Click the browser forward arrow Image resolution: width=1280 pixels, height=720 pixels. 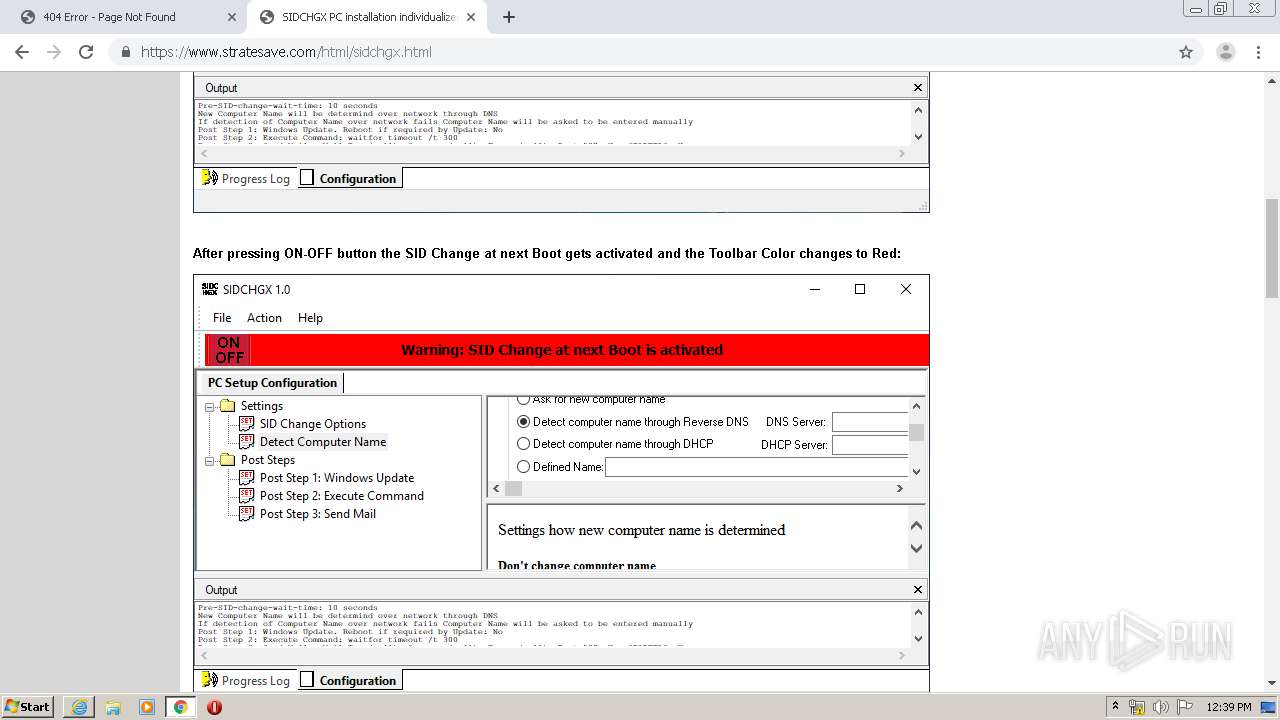54,52
